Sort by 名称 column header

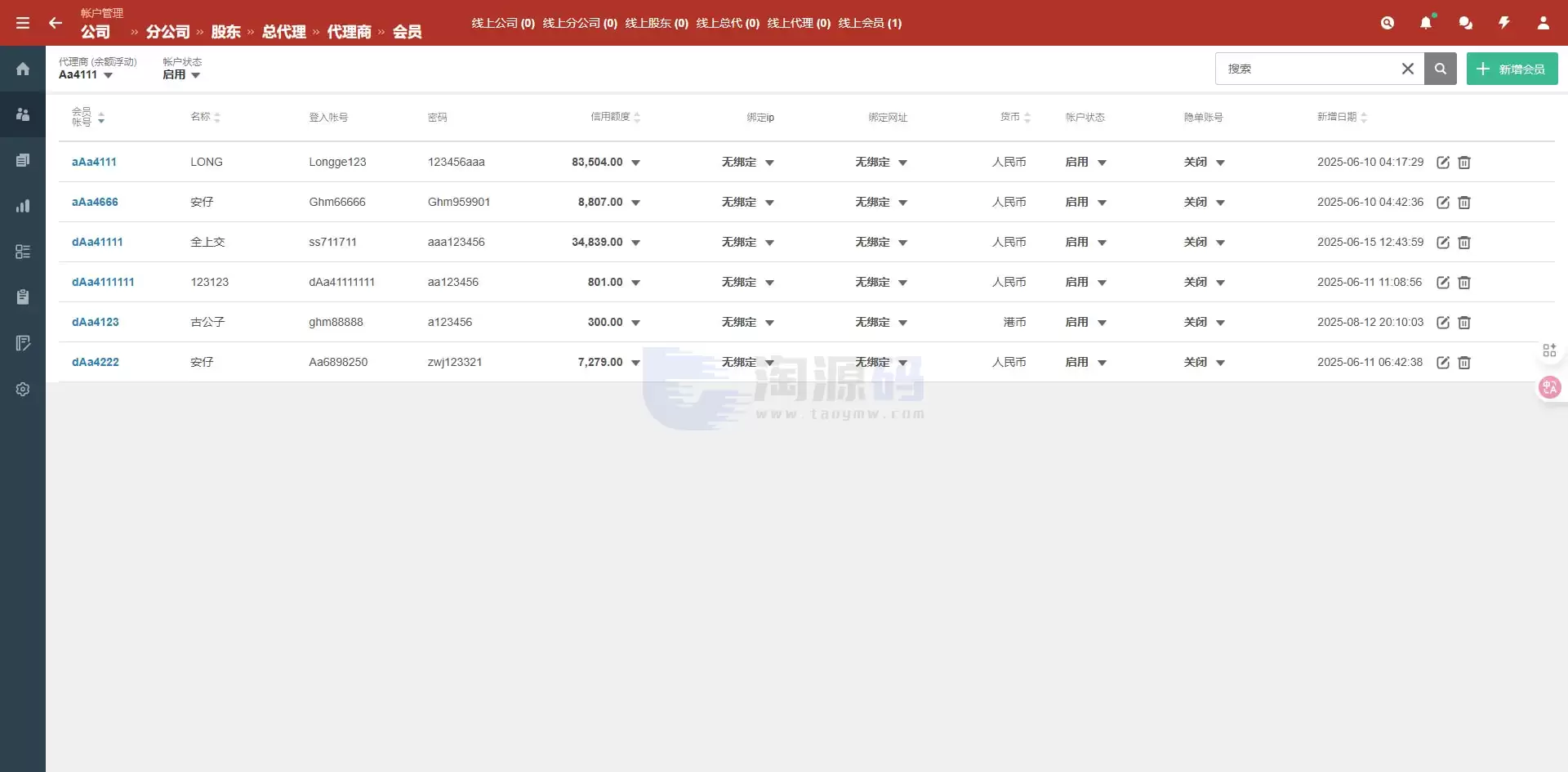click(206, 117)
